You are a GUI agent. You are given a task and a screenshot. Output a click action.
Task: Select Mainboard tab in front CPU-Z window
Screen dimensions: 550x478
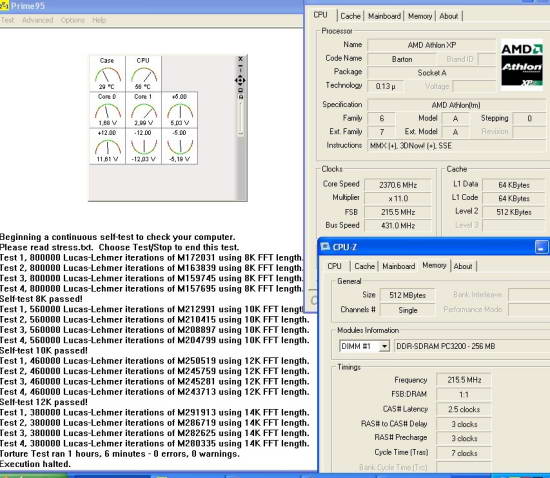tap(398, 266)
